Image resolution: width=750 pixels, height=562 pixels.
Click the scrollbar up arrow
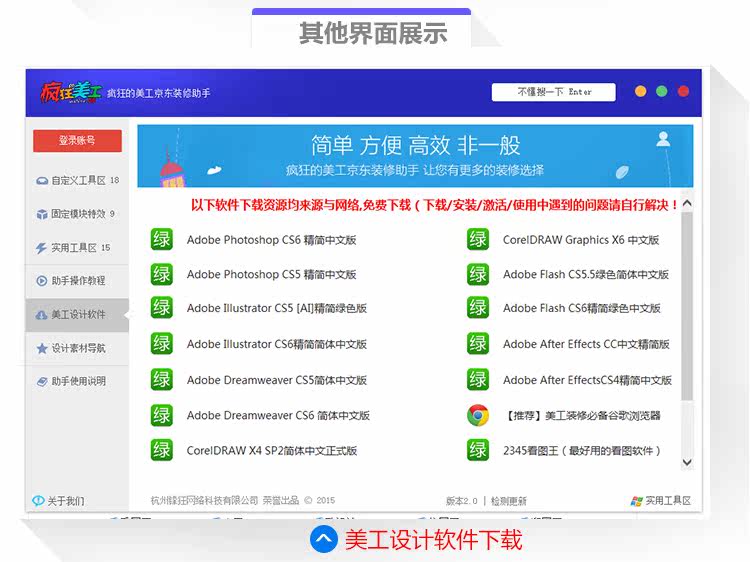(x=687, y=203)
